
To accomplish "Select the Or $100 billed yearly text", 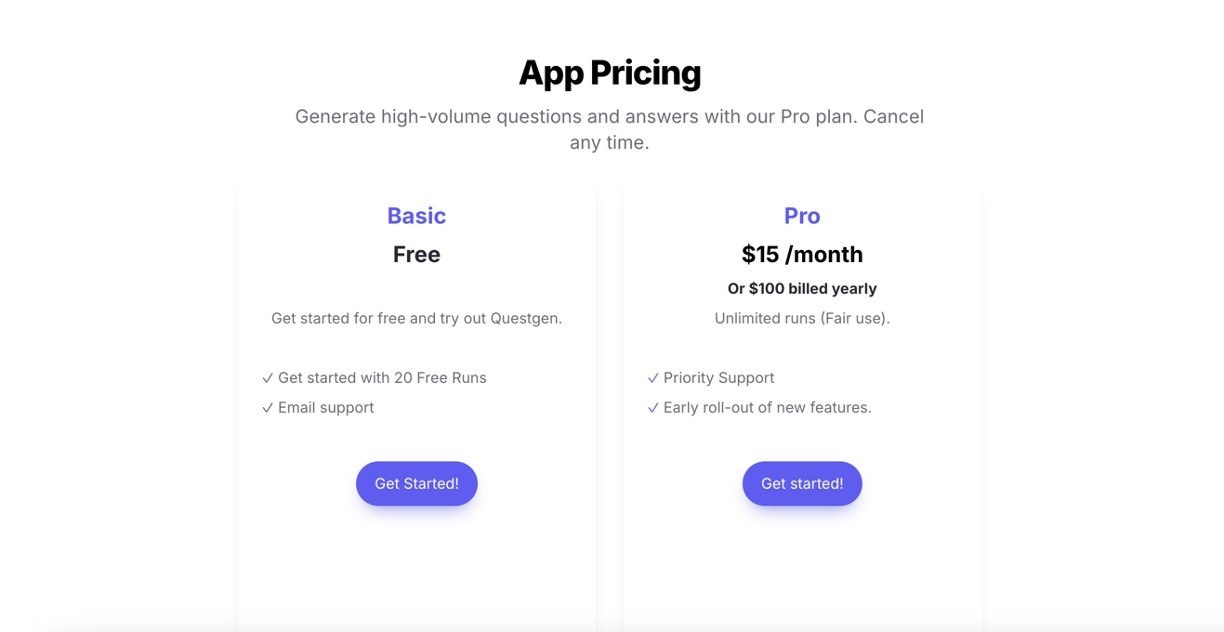I will point(802,289).
